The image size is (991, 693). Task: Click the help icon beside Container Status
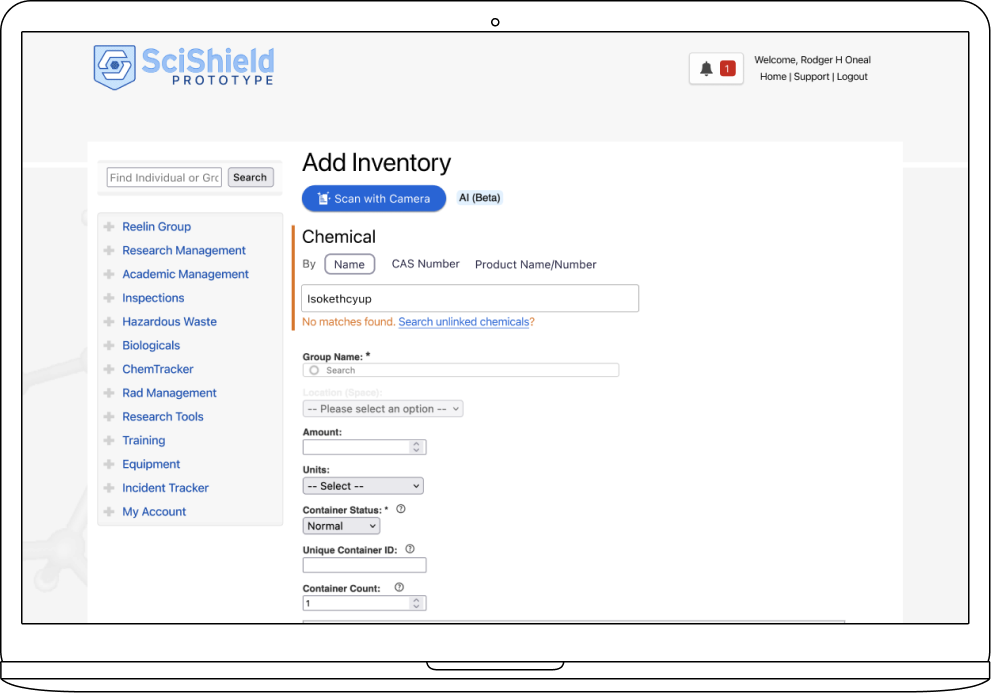(400, 508)
